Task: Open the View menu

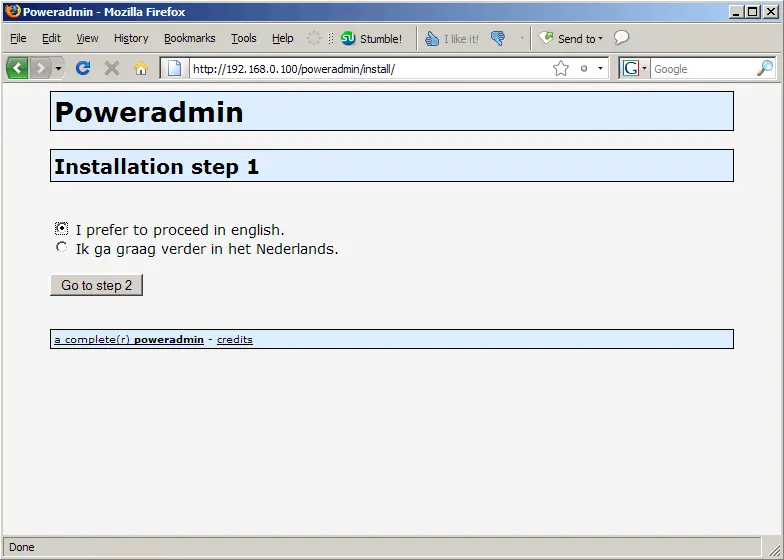Action: 87,38
